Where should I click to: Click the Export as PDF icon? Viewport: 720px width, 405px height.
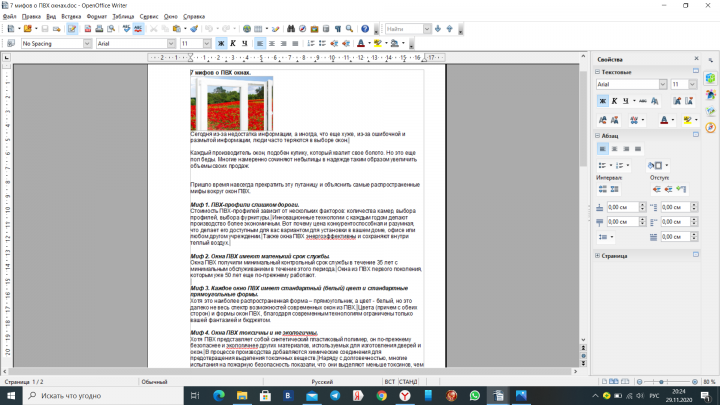point(88,29)
